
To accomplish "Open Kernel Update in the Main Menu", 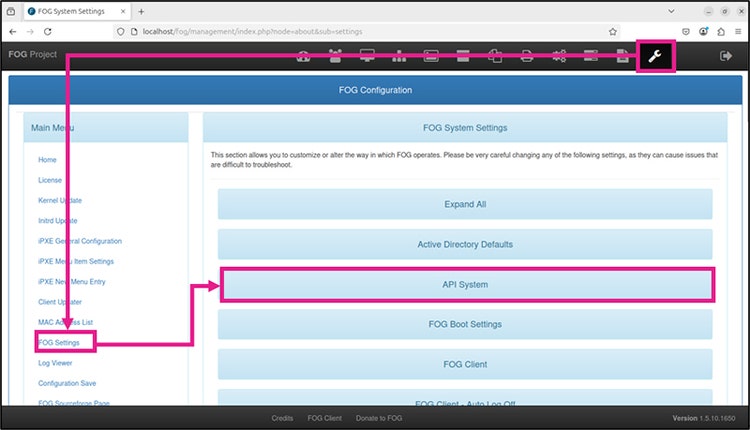I will pos(60,200).
